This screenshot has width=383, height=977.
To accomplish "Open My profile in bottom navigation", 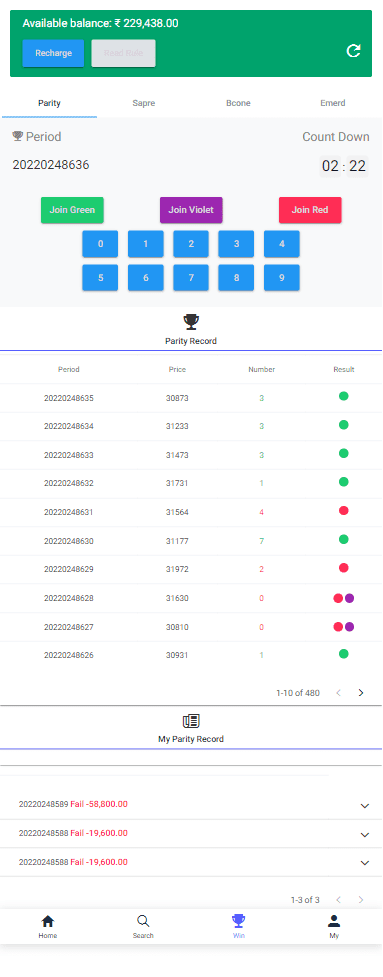I will coord(334,927).
